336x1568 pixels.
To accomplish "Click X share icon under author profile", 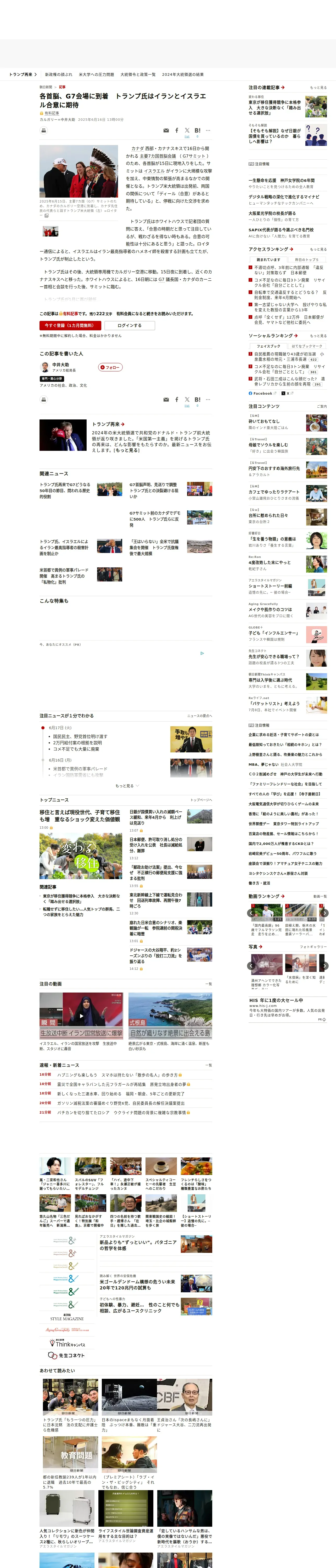I will [187, 399].
